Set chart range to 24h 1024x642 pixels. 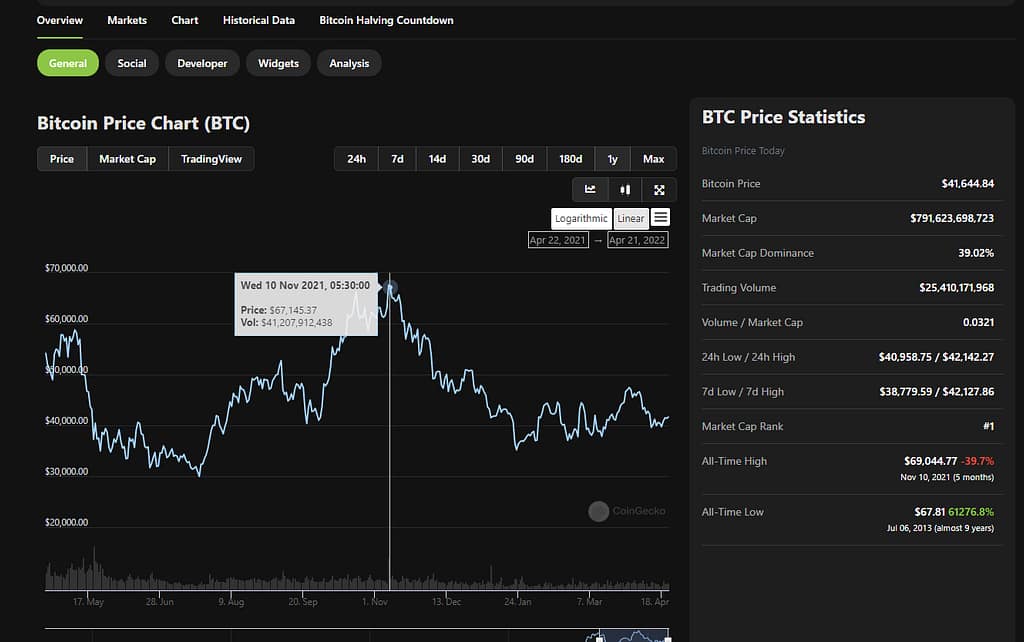click(x=356, y=159)
